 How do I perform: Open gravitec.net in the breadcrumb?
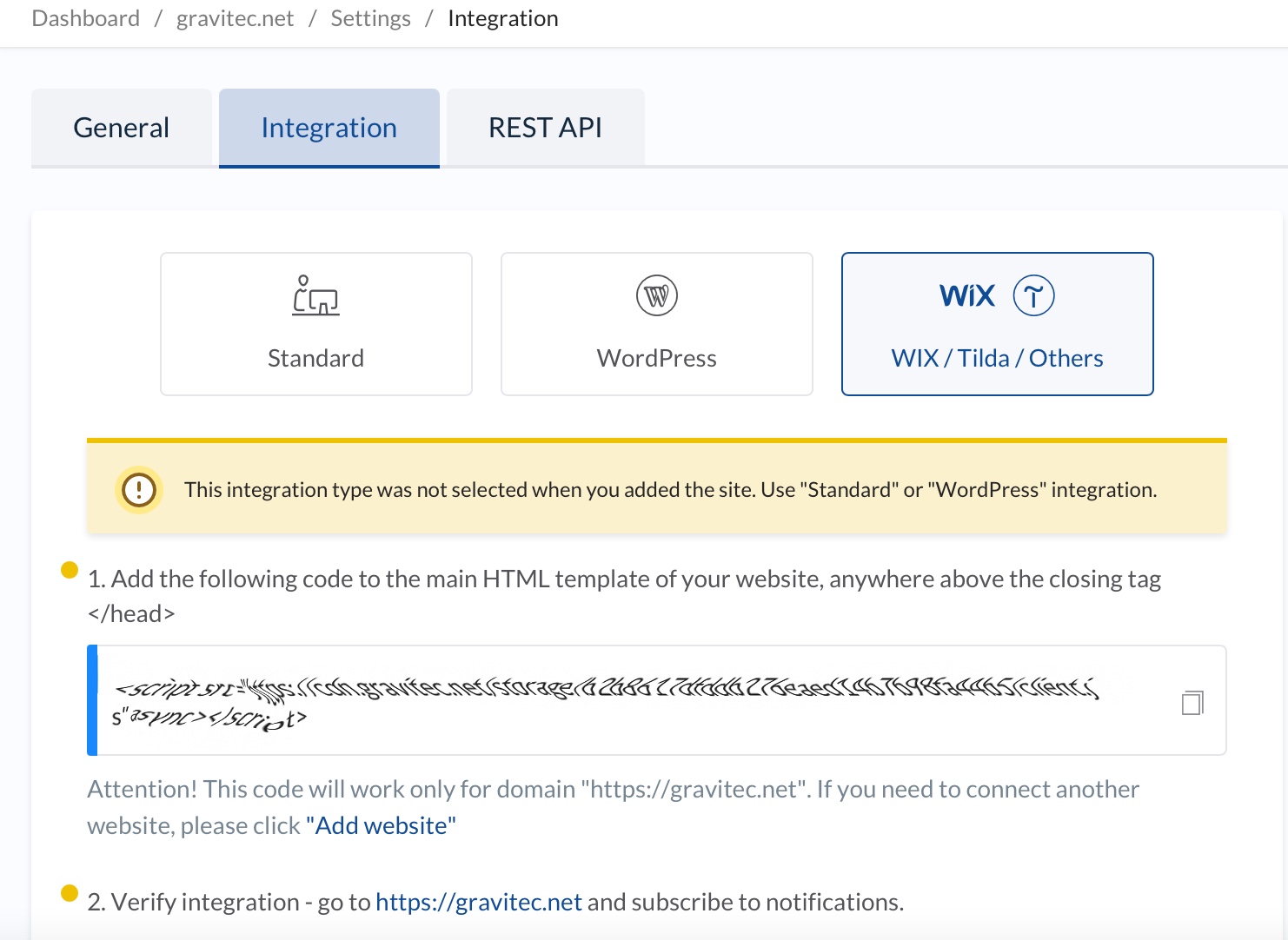[235, 18]
